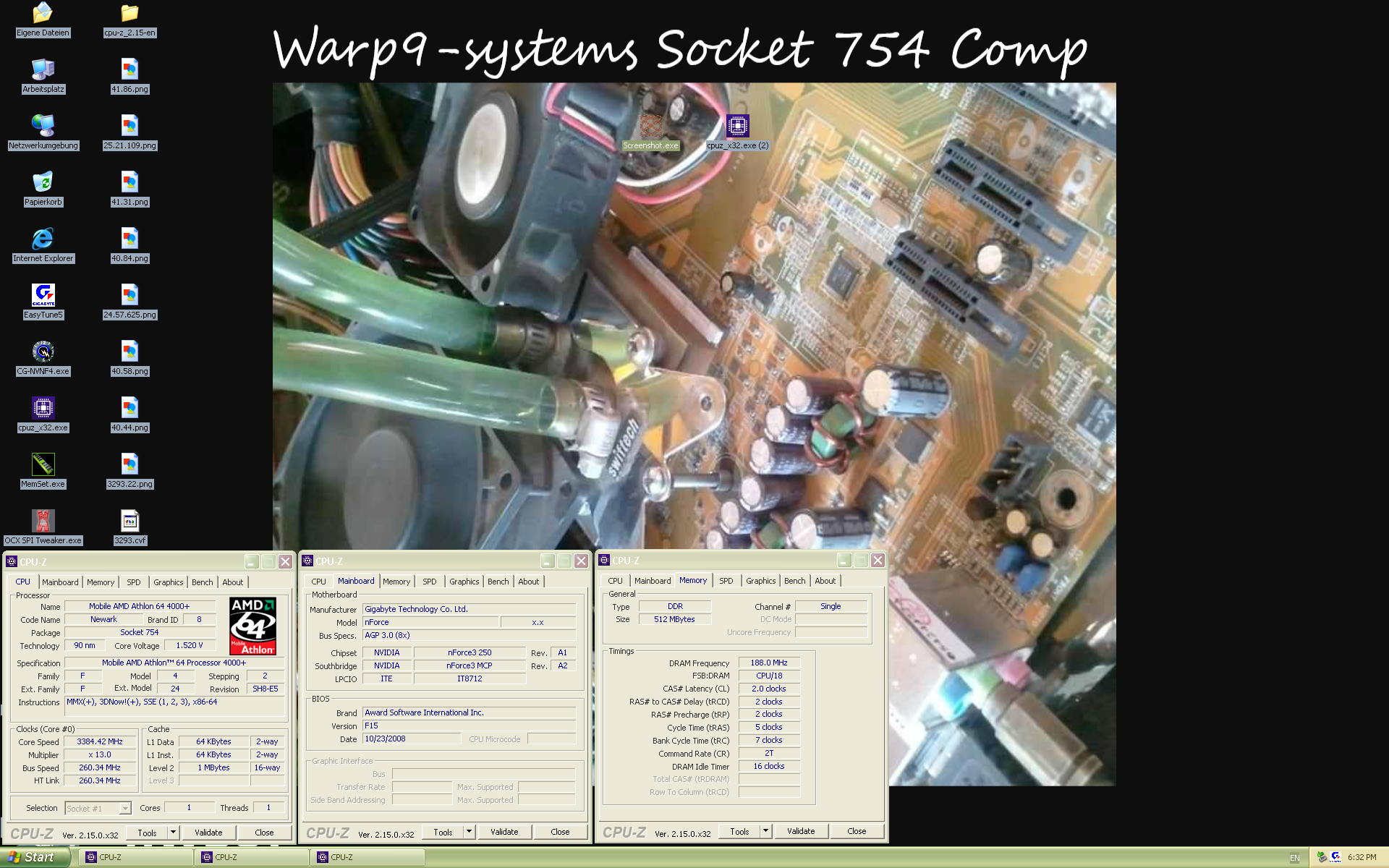Click the EN language indicator in tray
1389x868 pixels.
[1294, 858]
